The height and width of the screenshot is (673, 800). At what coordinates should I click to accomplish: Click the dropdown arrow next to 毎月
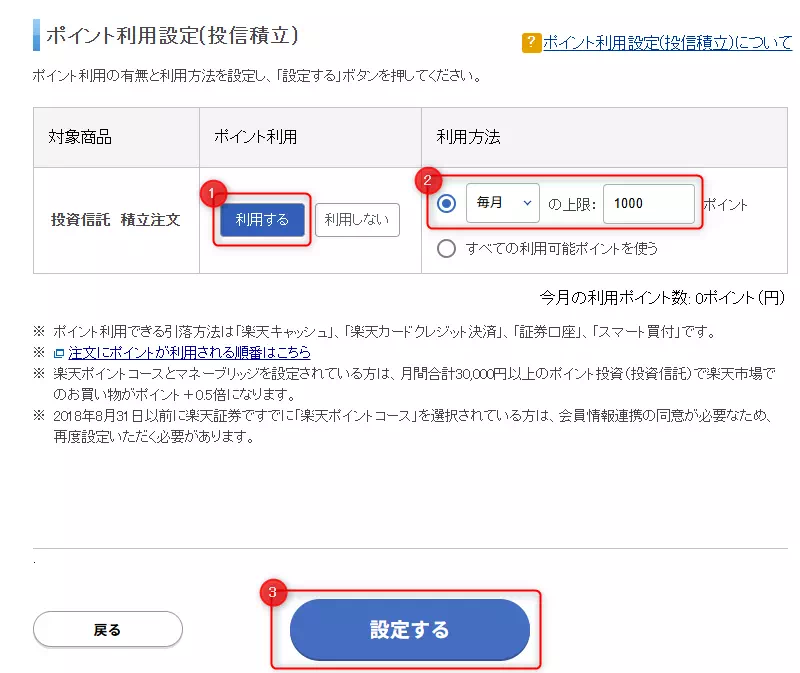(527, 204)
